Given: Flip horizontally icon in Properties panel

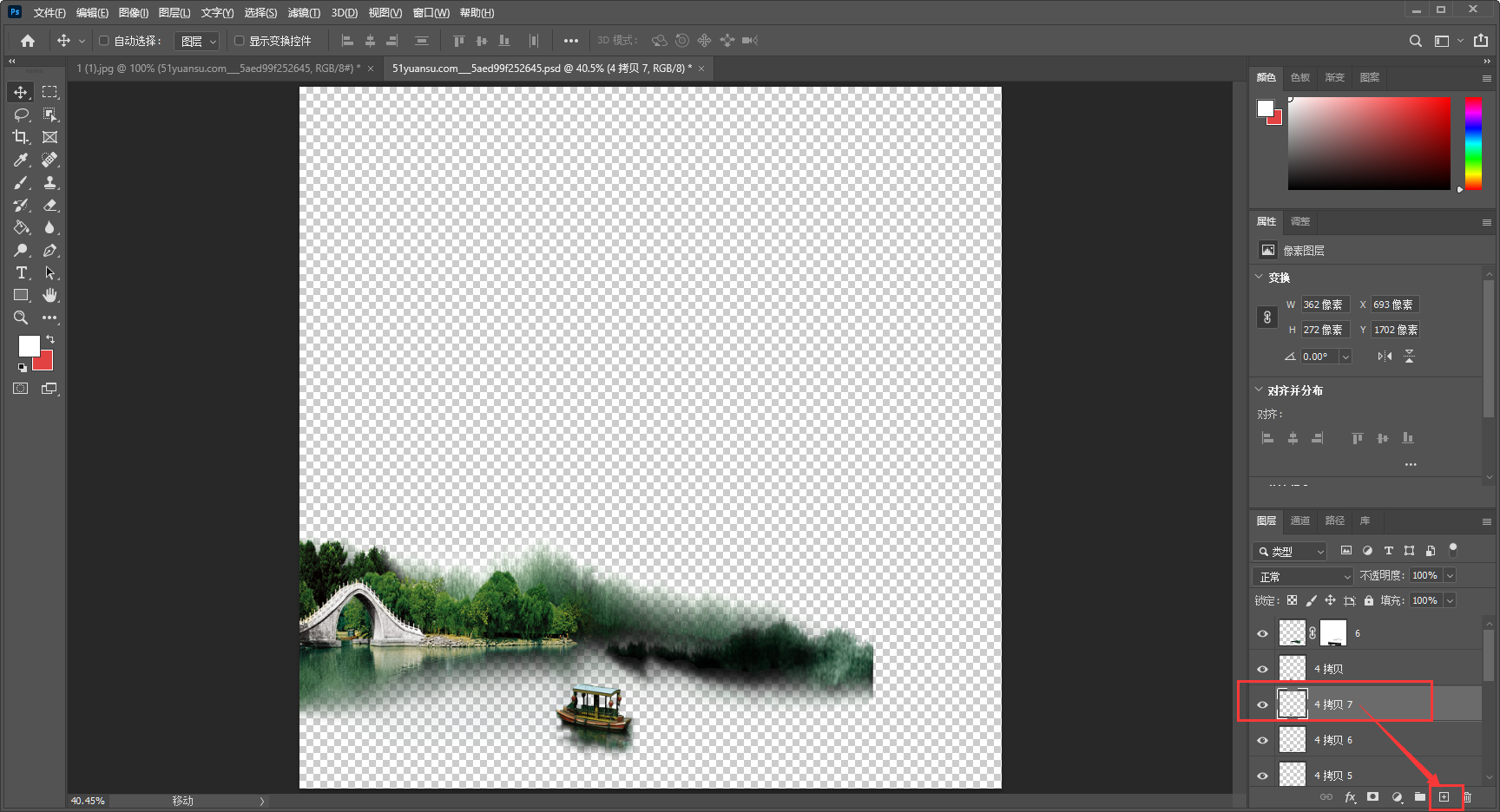Looking at the screenshot, I should [x=1385, y=357].
